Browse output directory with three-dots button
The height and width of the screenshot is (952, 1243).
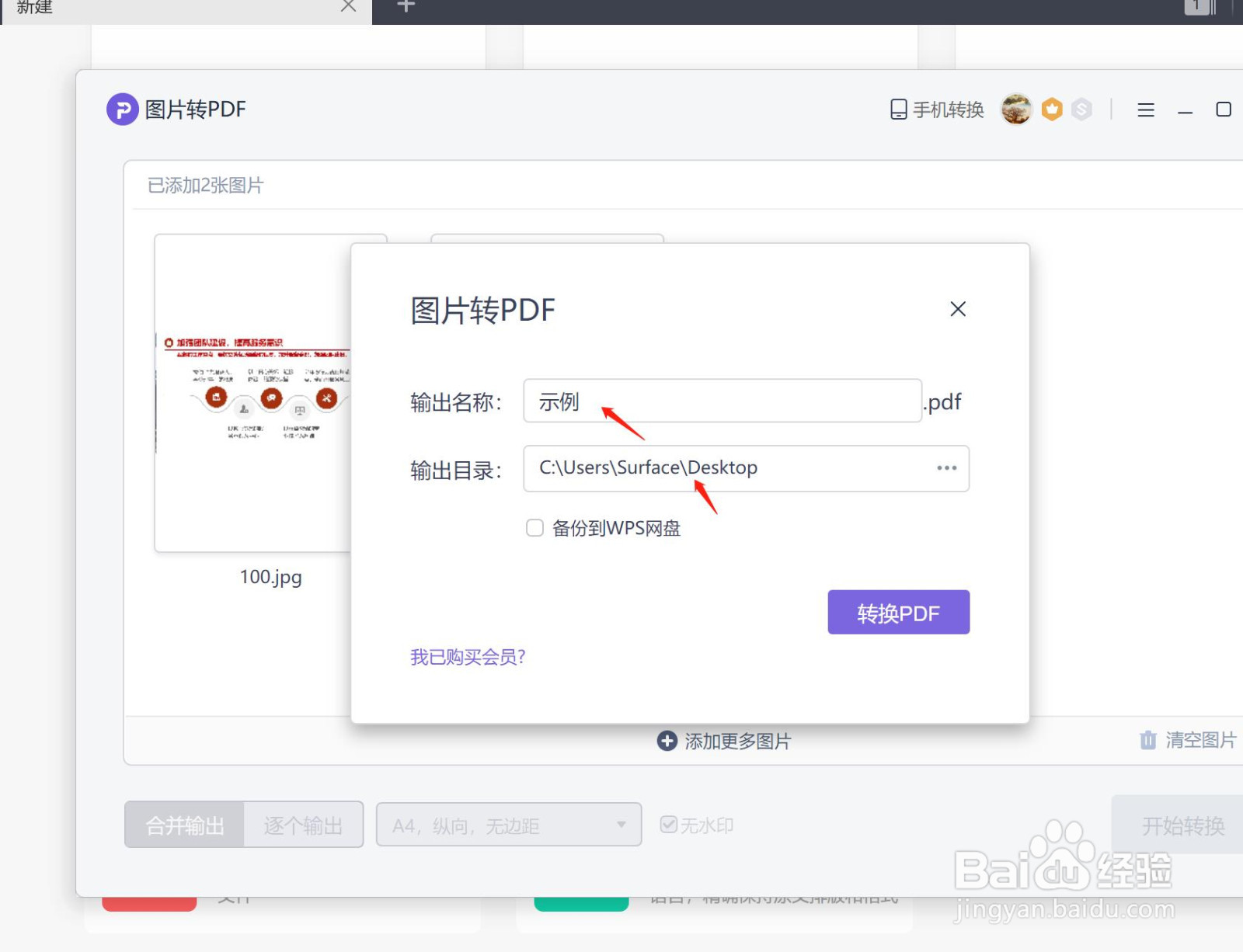(946, 468)
